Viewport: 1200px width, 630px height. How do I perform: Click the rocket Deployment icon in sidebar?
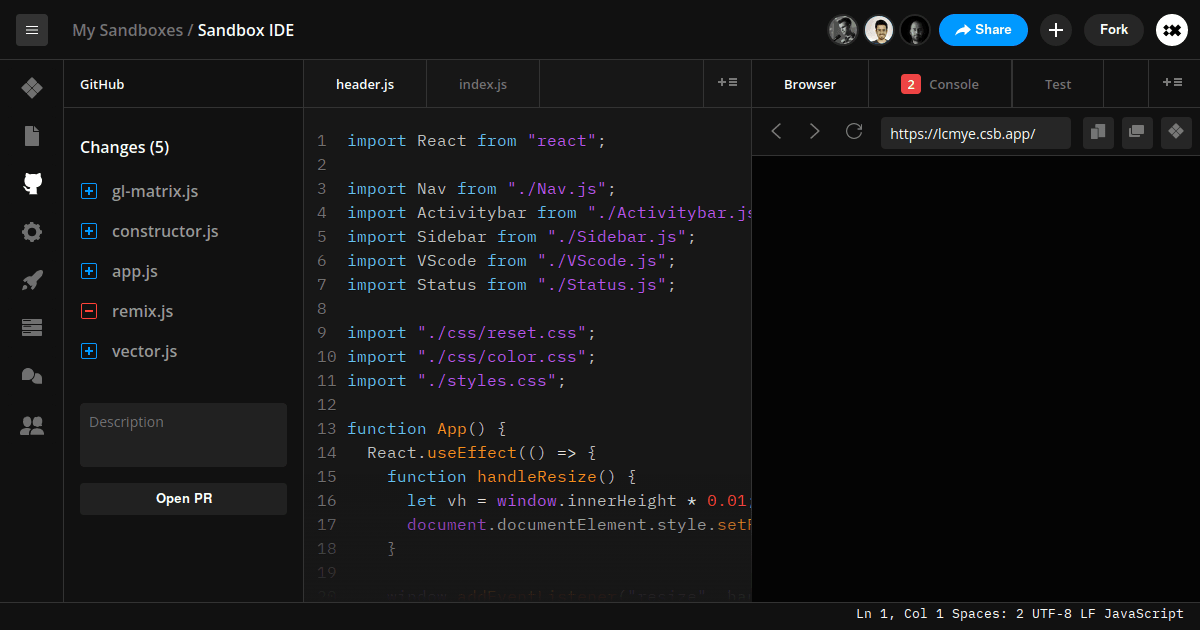click(x=31, y=279)
